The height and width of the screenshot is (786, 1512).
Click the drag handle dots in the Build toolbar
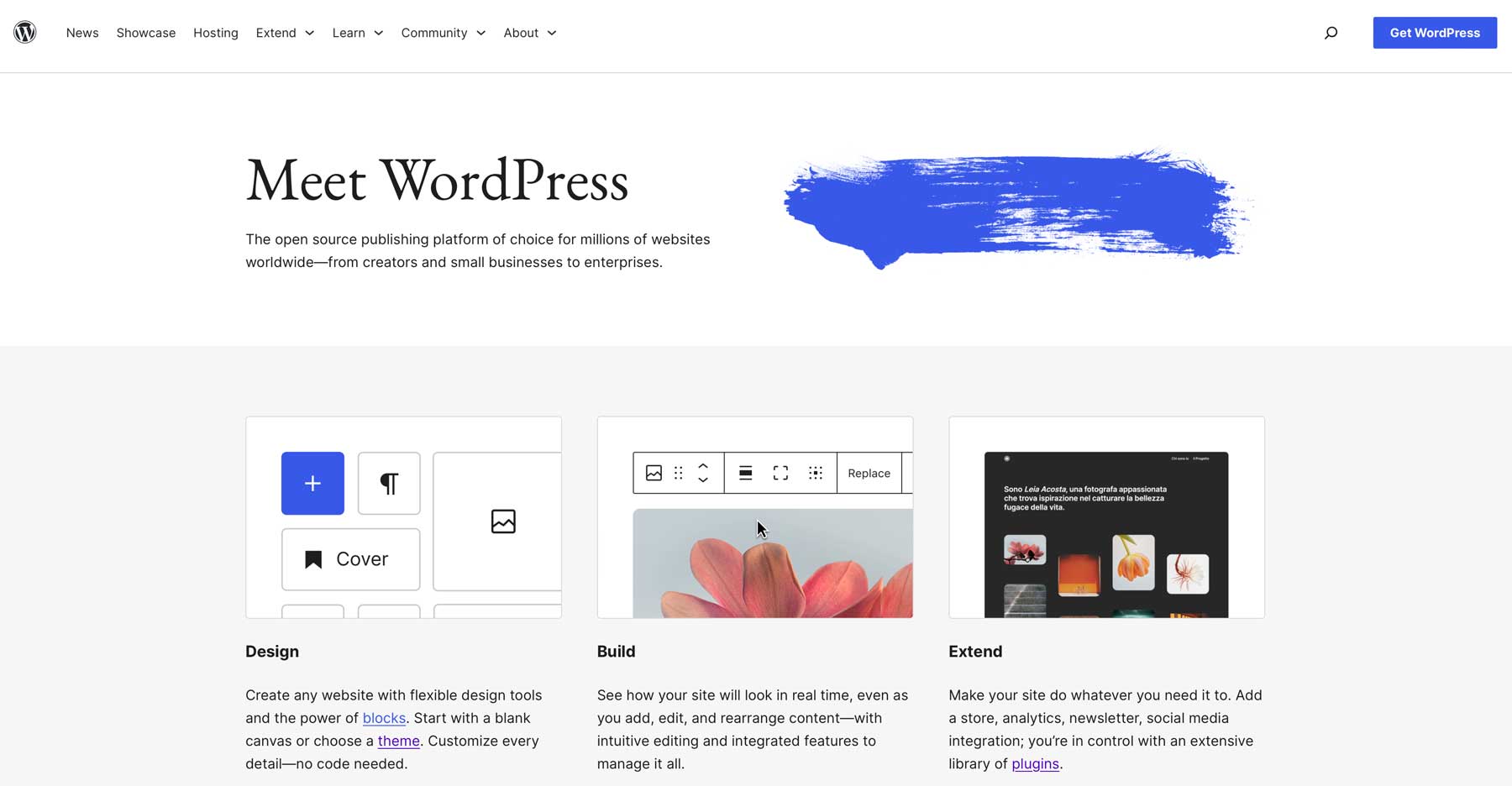(x=678, y=473)
